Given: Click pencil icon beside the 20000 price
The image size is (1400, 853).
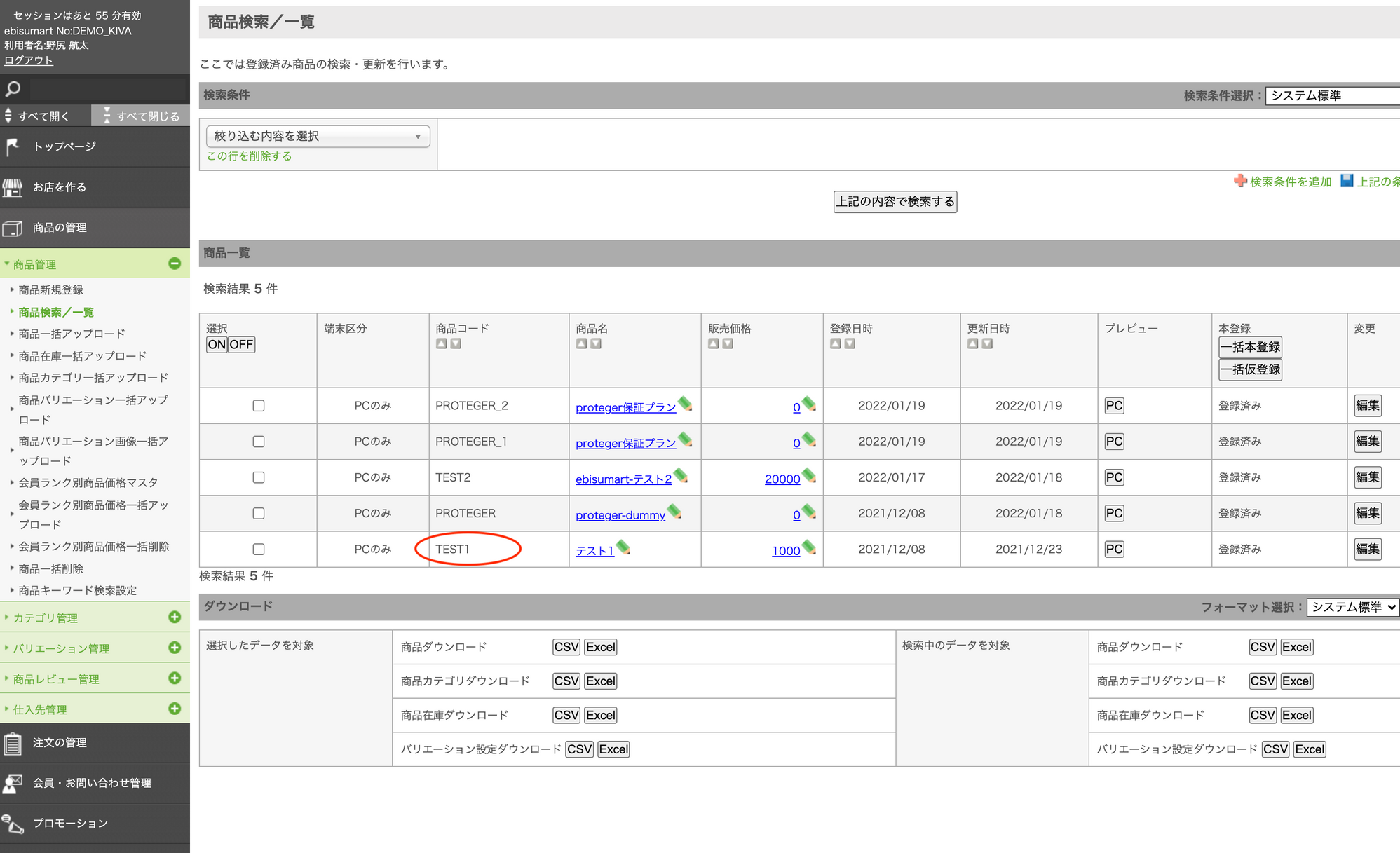Looking at the screenshot, I should tap(809, 476).
